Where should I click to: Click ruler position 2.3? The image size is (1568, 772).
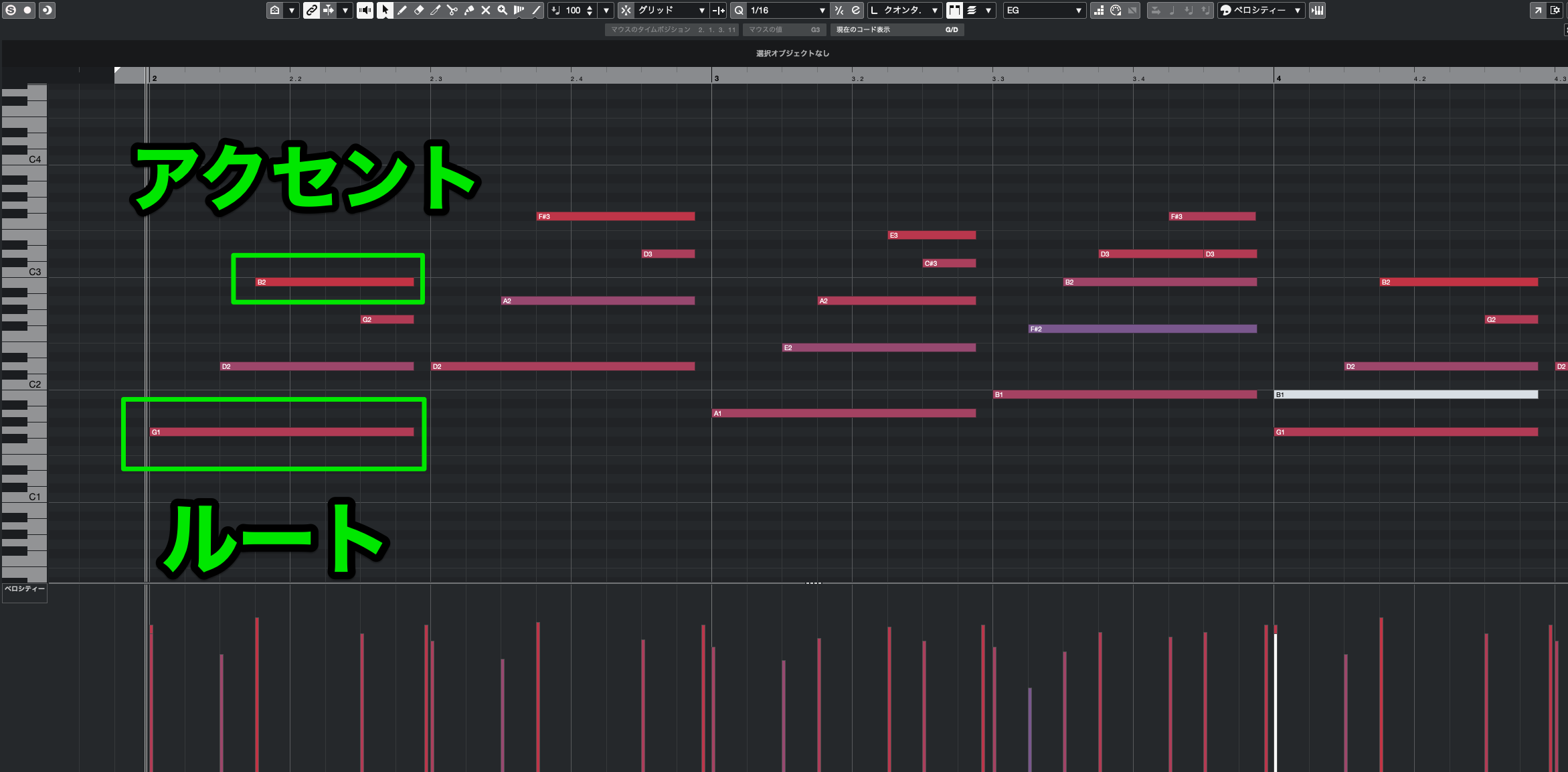436,79
